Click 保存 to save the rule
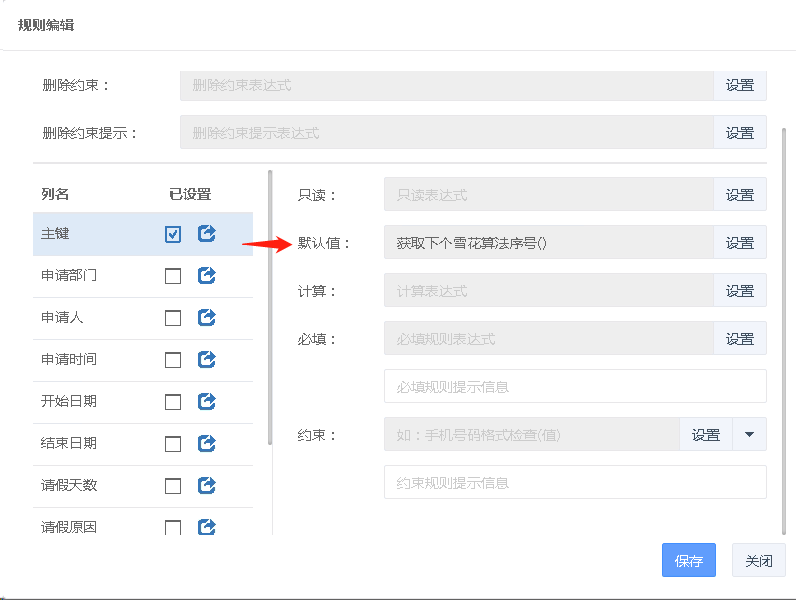The image size is (796, 600). coord(688,561)
